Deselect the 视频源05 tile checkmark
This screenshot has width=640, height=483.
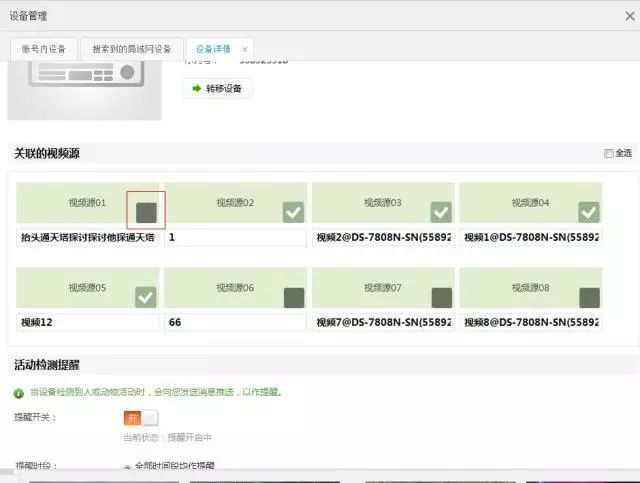(146, 297)
